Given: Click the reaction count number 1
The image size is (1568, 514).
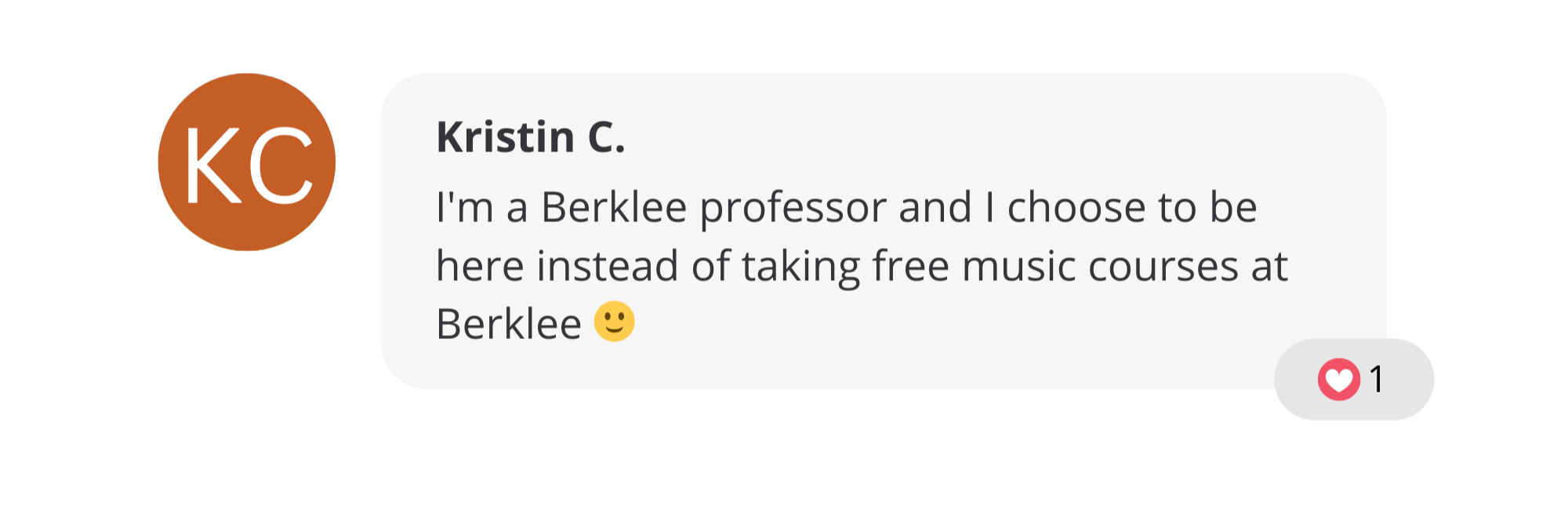Looking at the screenshot, I should pos(1377,380).
